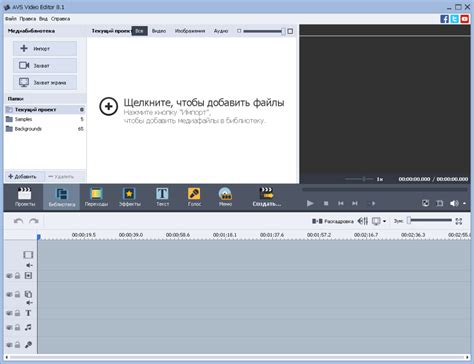Lock the video overlay track
Viewport: 474px width, 364px height.
click(x=17, y=294)
